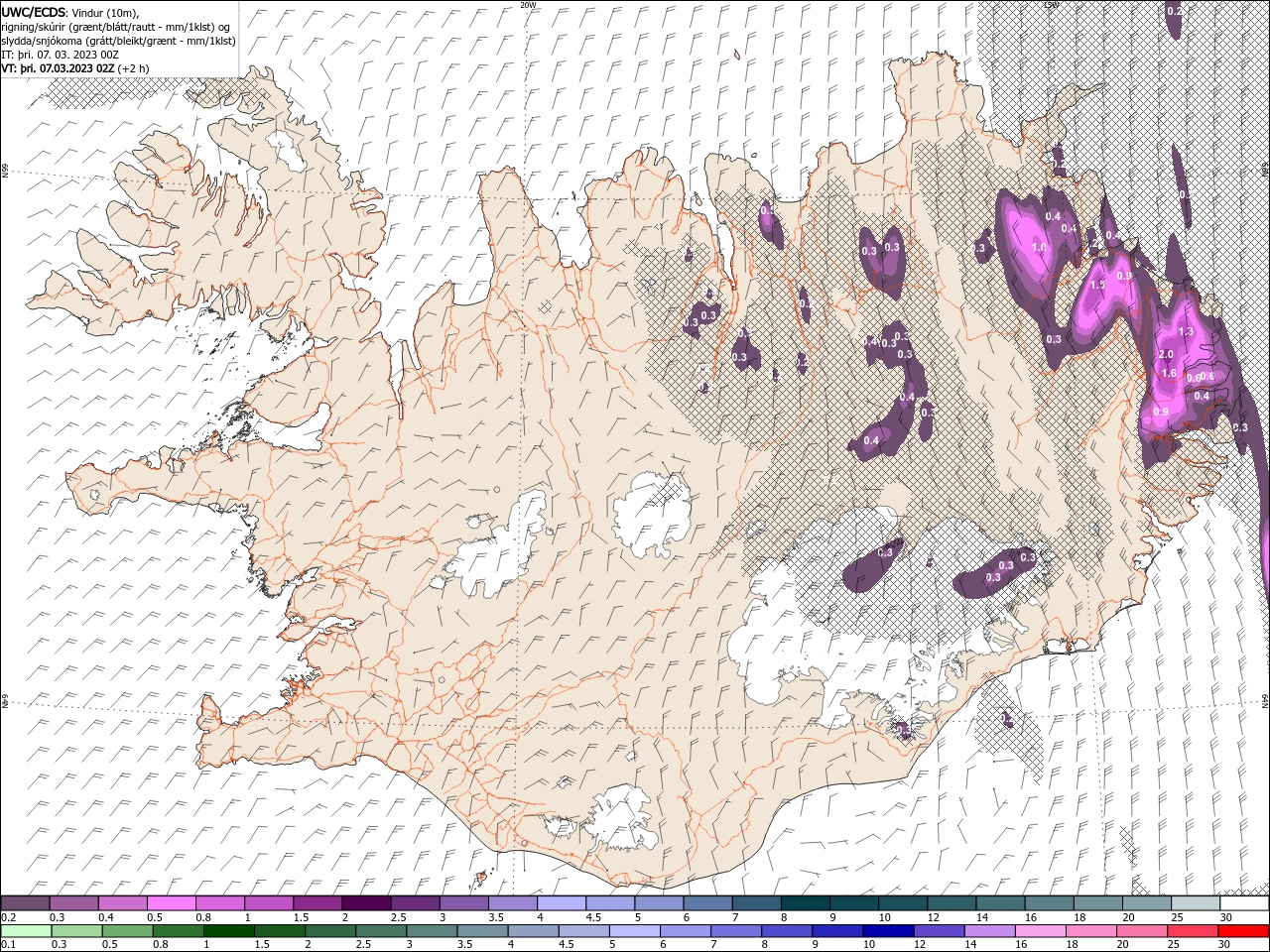The height and width of the screenshot is (952, 1270).
Task: Click the white Hofsjökull glacier in central Iceland
Action: (x=652, y=516)
